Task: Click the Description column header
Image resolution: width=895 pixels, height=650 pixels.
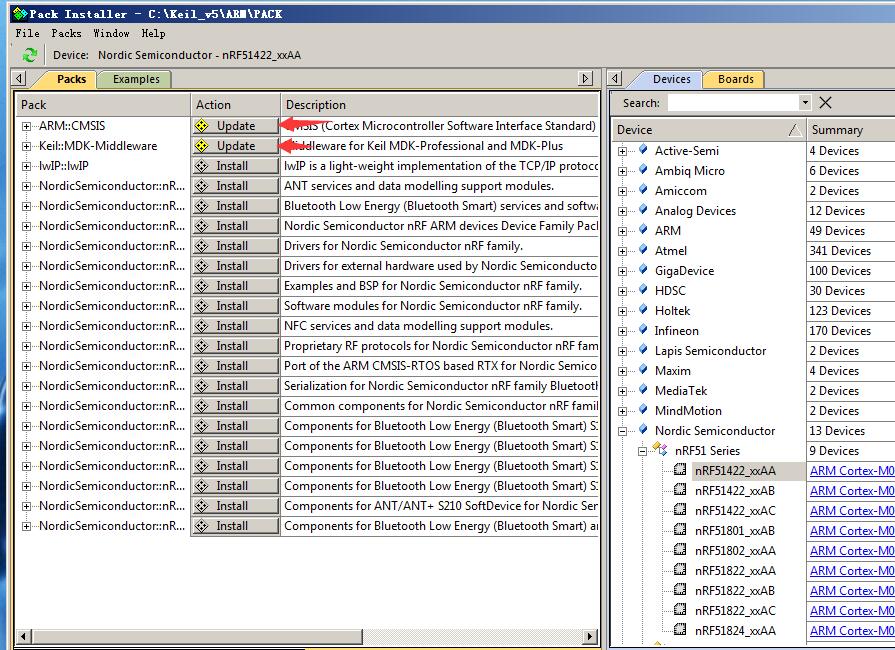Action: click(440, 104)
